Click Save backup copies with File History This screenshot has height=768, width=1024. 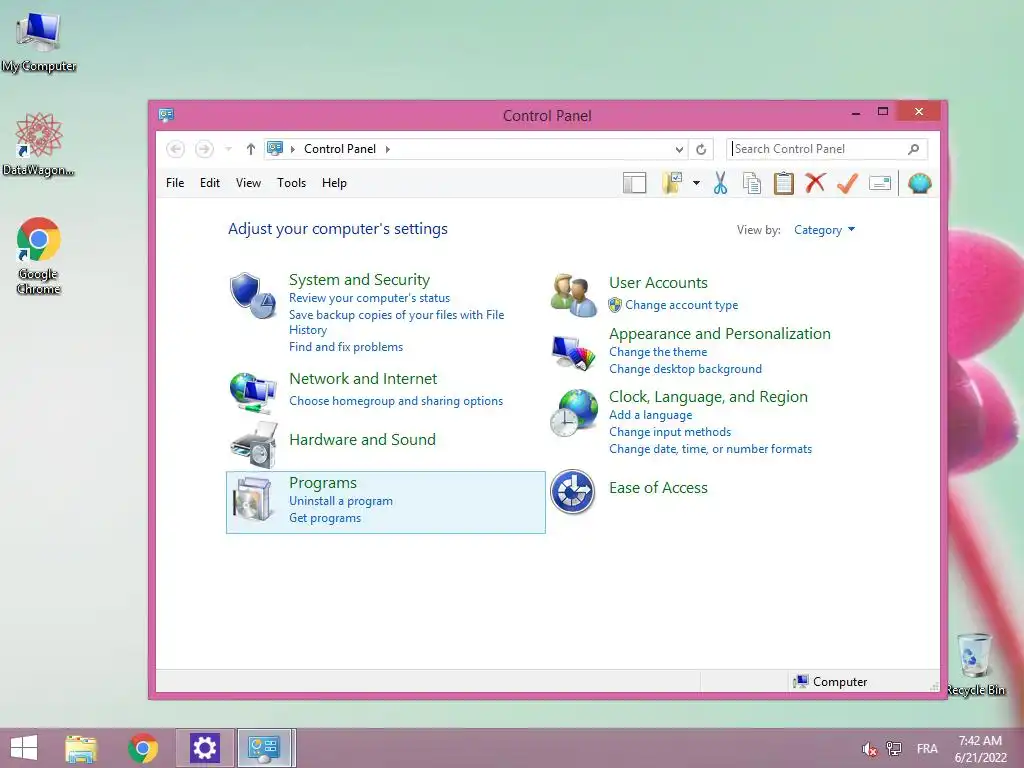click(396, 322)
